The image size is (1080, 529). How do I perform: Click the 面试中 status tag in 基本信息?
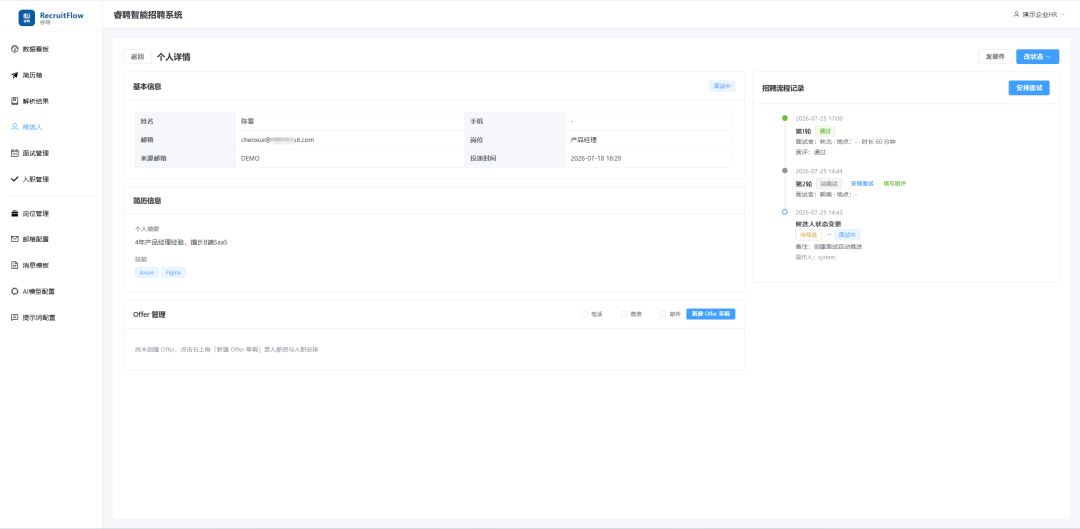[722, 86]
